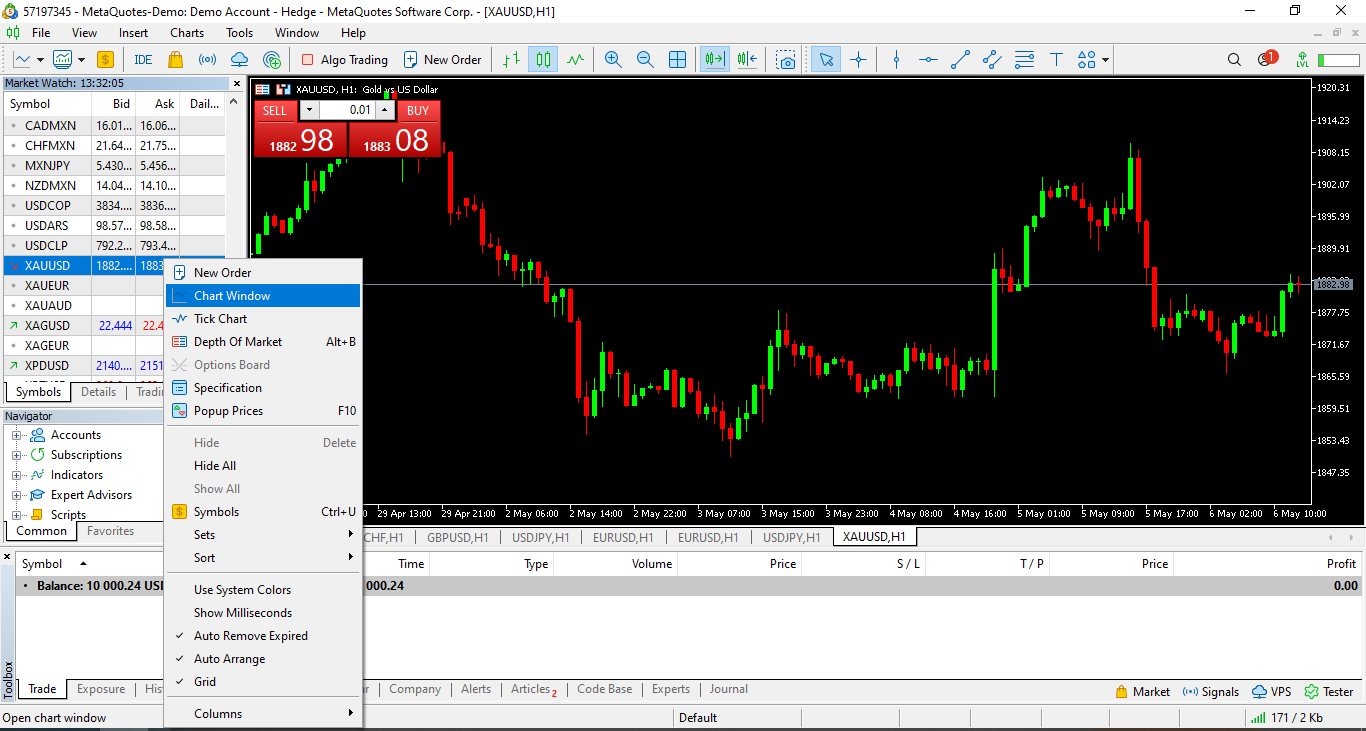This screenshot has height=731, width=1366.
Task: Increase lot volume with up arrow
Action: [x=386, y=110]
